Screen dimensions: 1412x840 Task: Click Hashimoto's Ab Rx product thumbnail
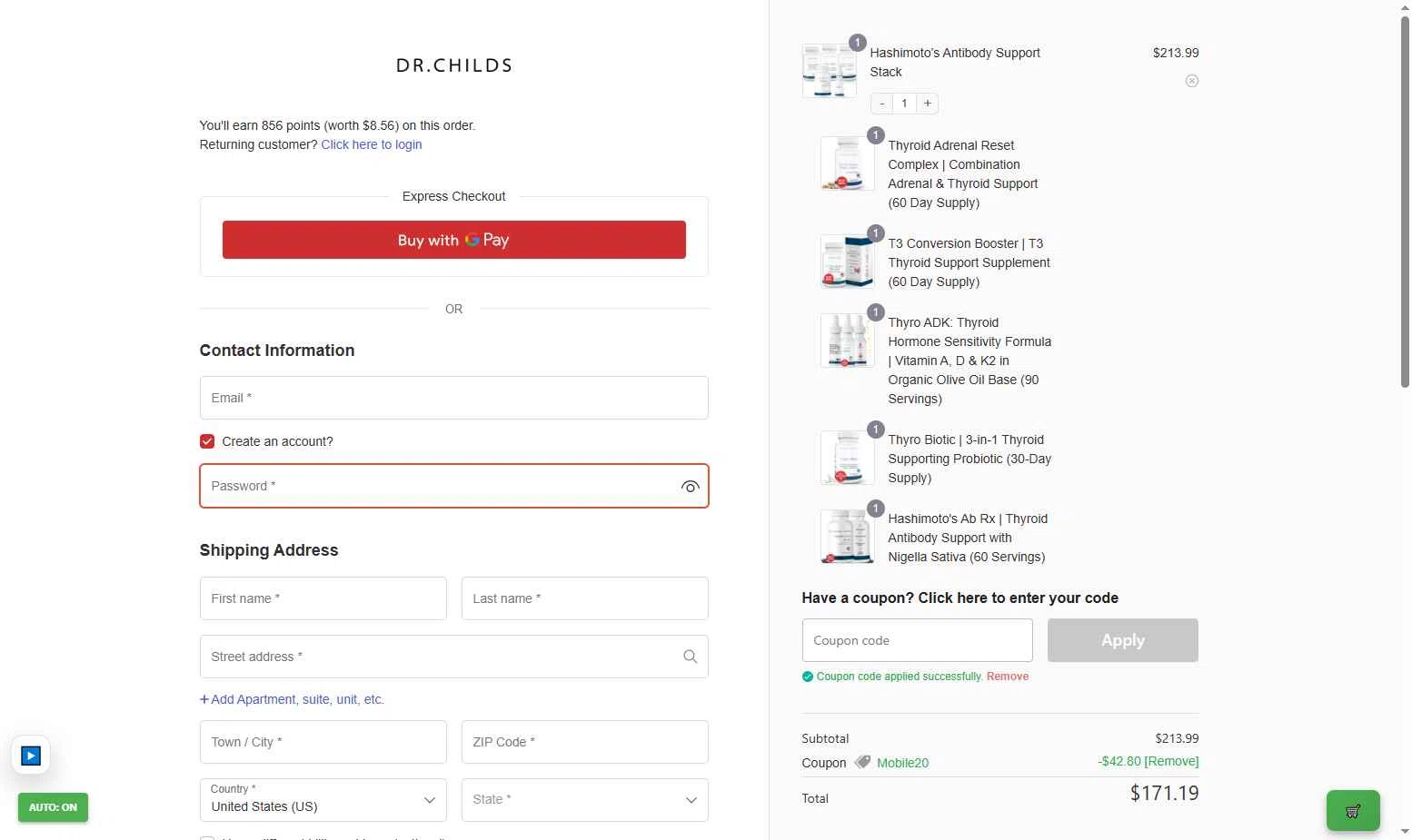848,537
